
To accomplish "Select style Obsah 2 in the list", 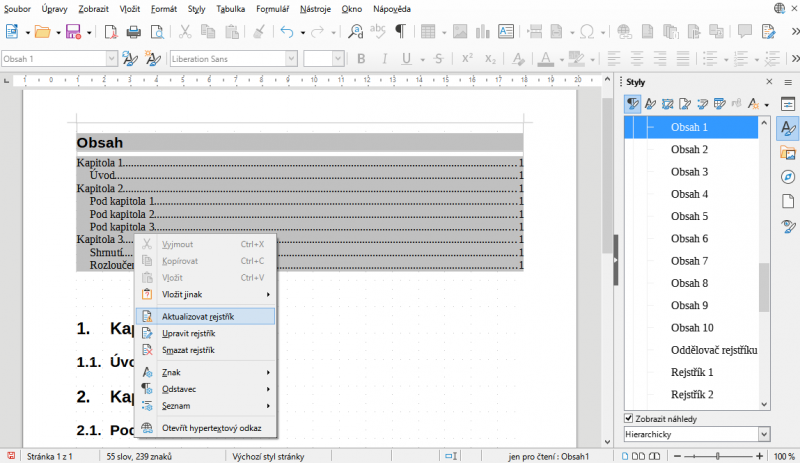I will click(689, 150).
